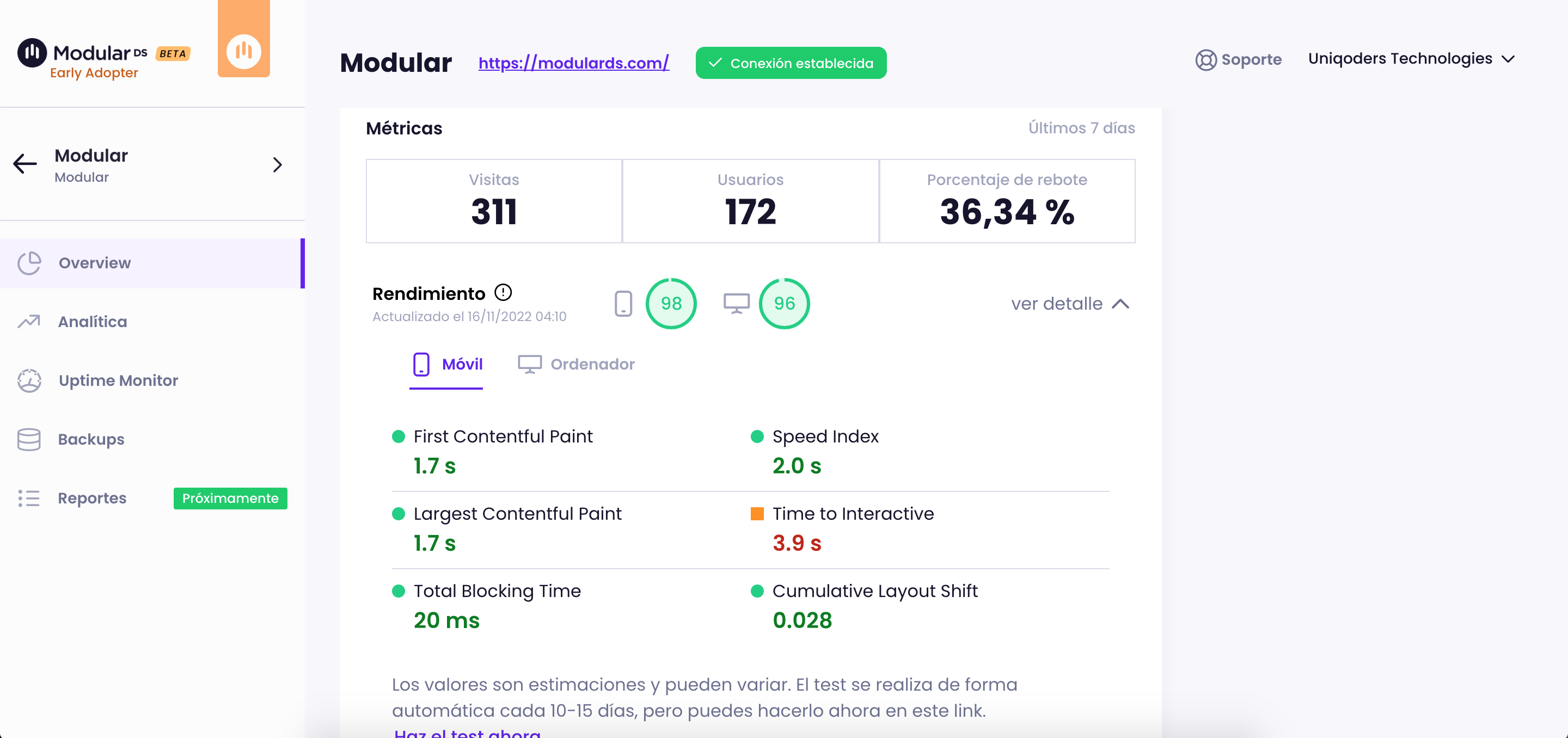The height and width of the screenshot is (738, 1568).
Task: Click the mobile phone icon beside score 98
Action: (x=623, y=303)
